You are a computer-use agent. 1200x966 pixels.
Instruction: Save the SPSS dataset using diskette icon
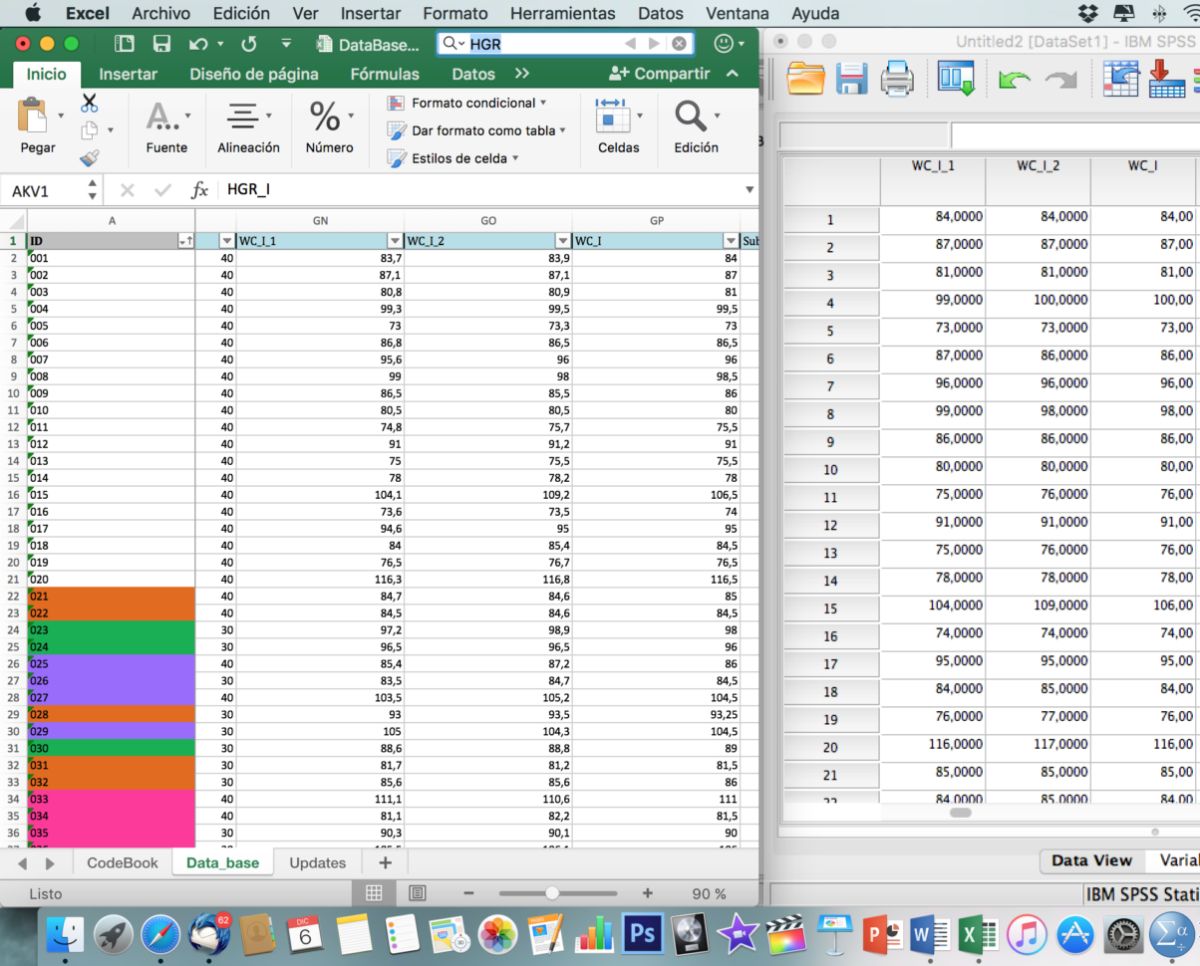coord(851,79)
